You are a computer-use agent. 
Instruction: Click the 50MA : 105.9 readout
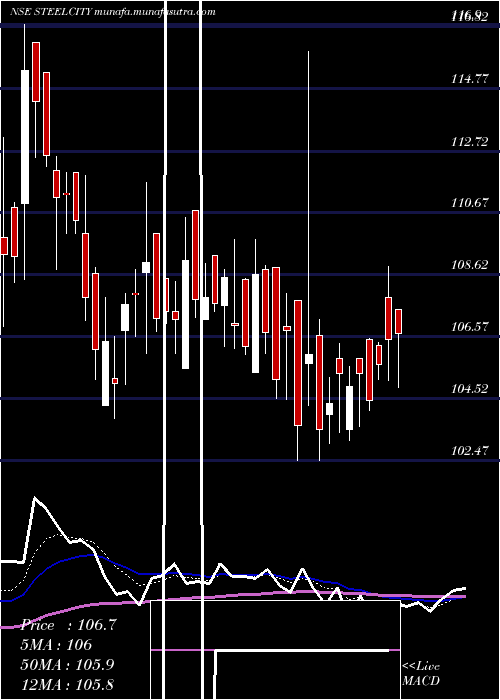pyautogui.click(x=67, y=665)
